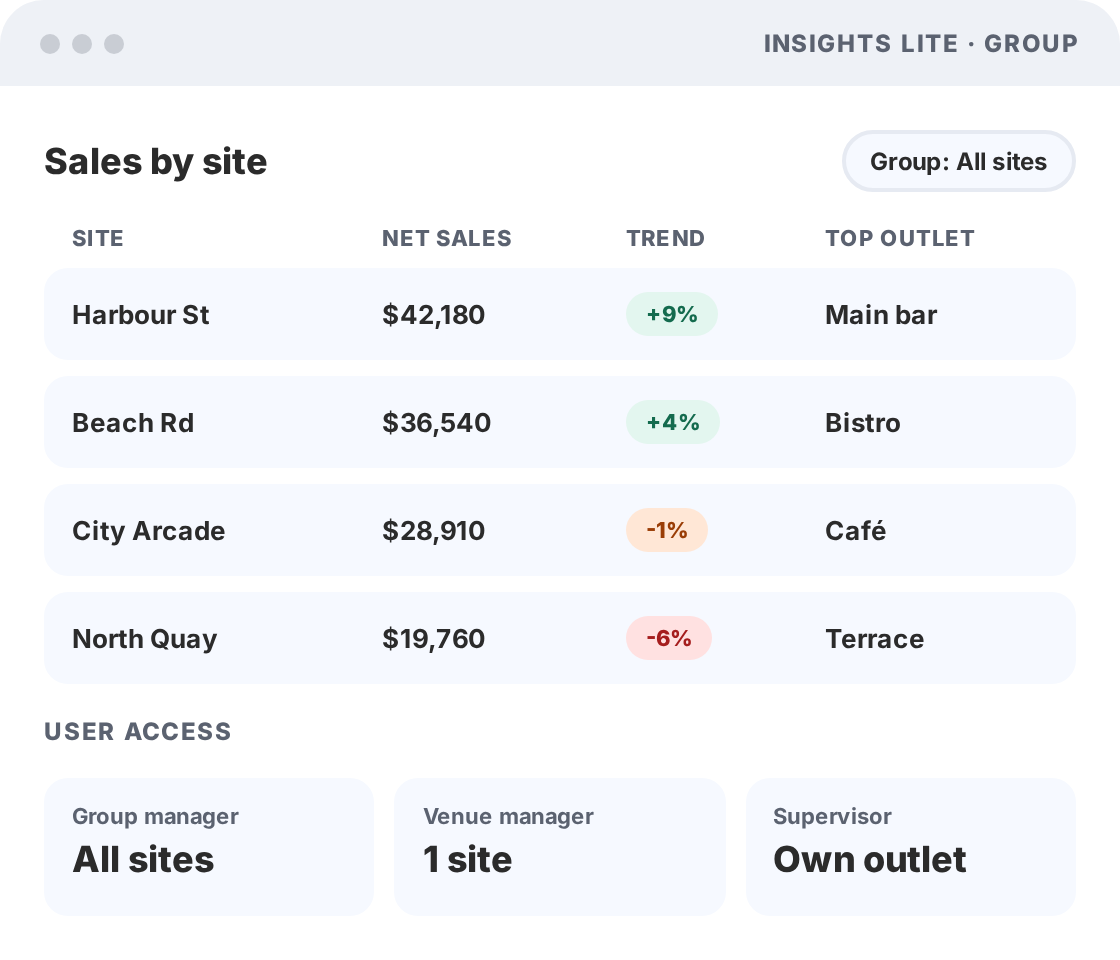The width and height of the screenshot is (1120, 960).
Task: Select the Beach Rd site name
Action: coord(133,423)
